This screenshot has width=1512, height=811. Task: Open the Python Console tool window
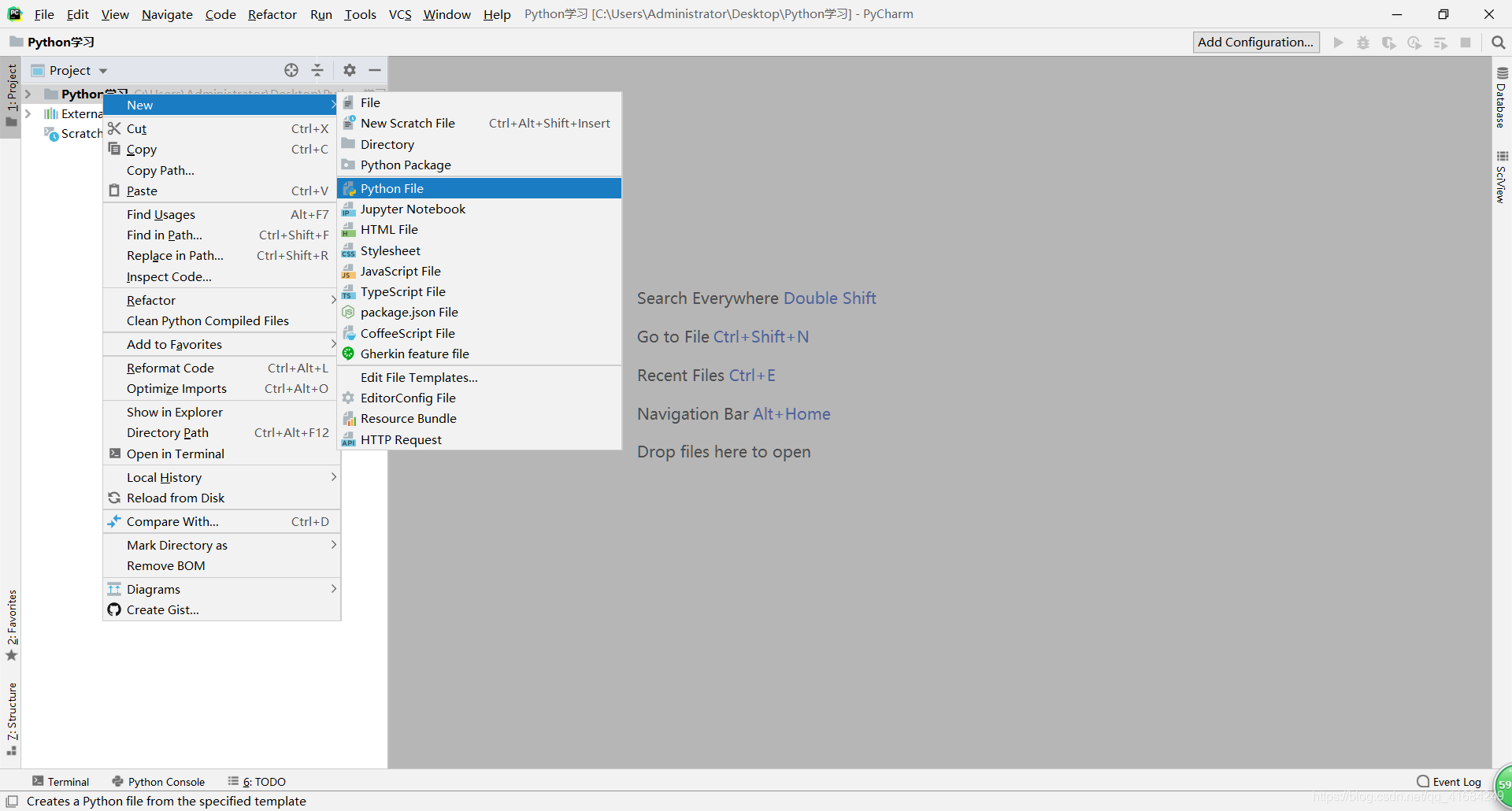point(159,781)
